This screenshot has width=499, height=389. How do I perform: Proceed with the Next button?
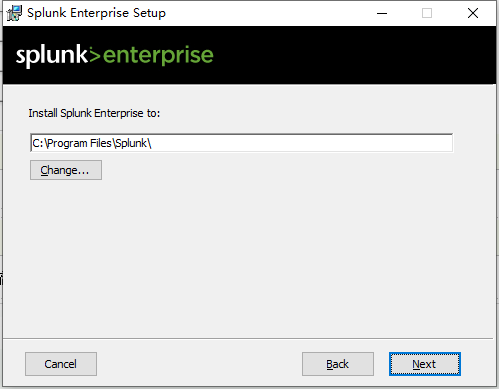pyautogui.click(x=425, y=364)
